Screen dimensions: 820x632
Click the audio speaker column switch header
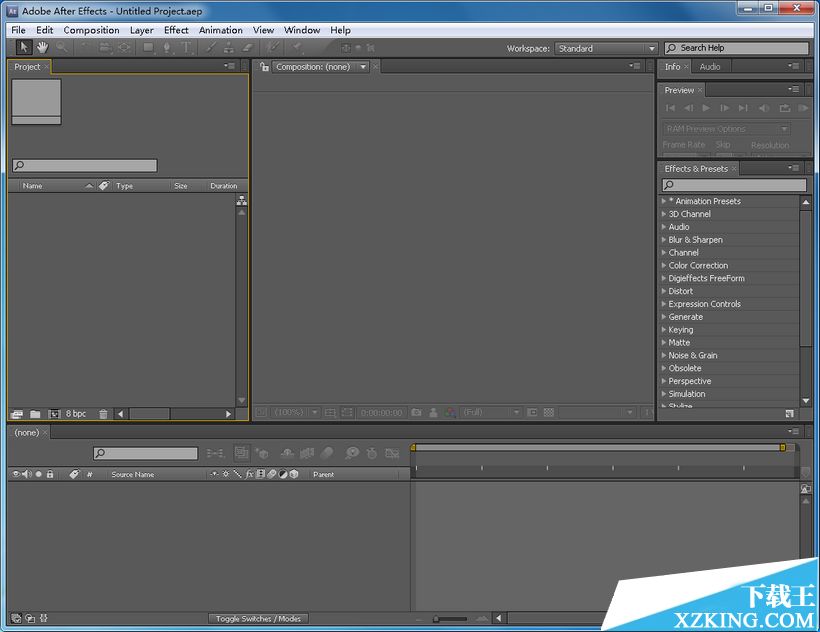tap(27, 474)
